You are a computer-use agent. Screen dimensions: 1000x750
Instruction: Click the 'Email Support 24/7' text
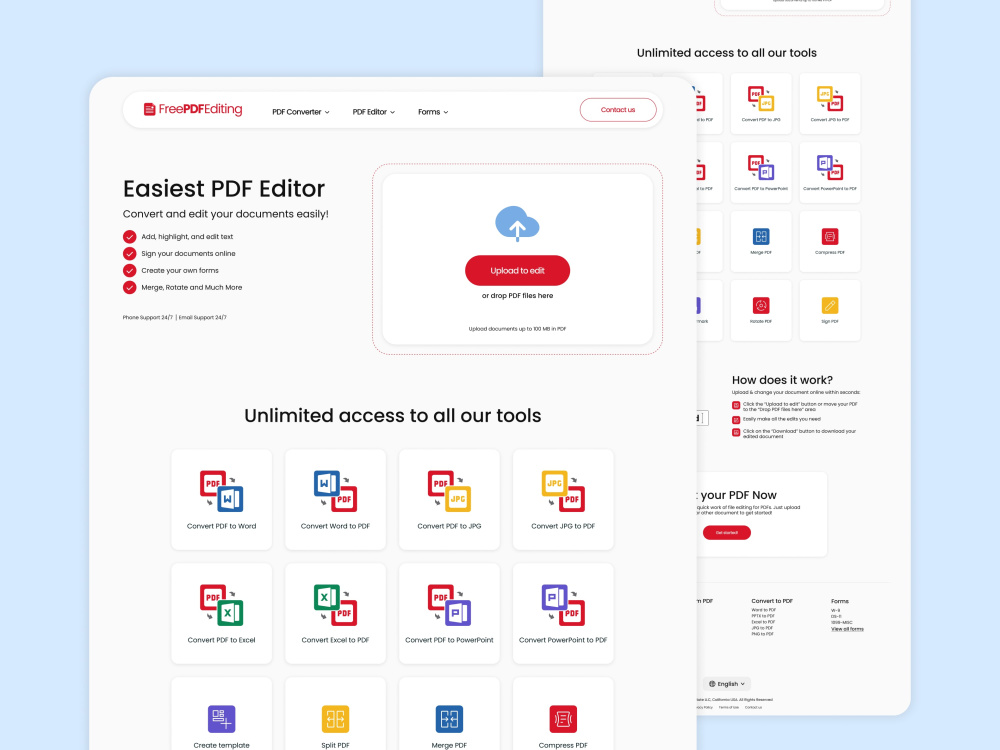pyautogui.click(x=202, y=317)
